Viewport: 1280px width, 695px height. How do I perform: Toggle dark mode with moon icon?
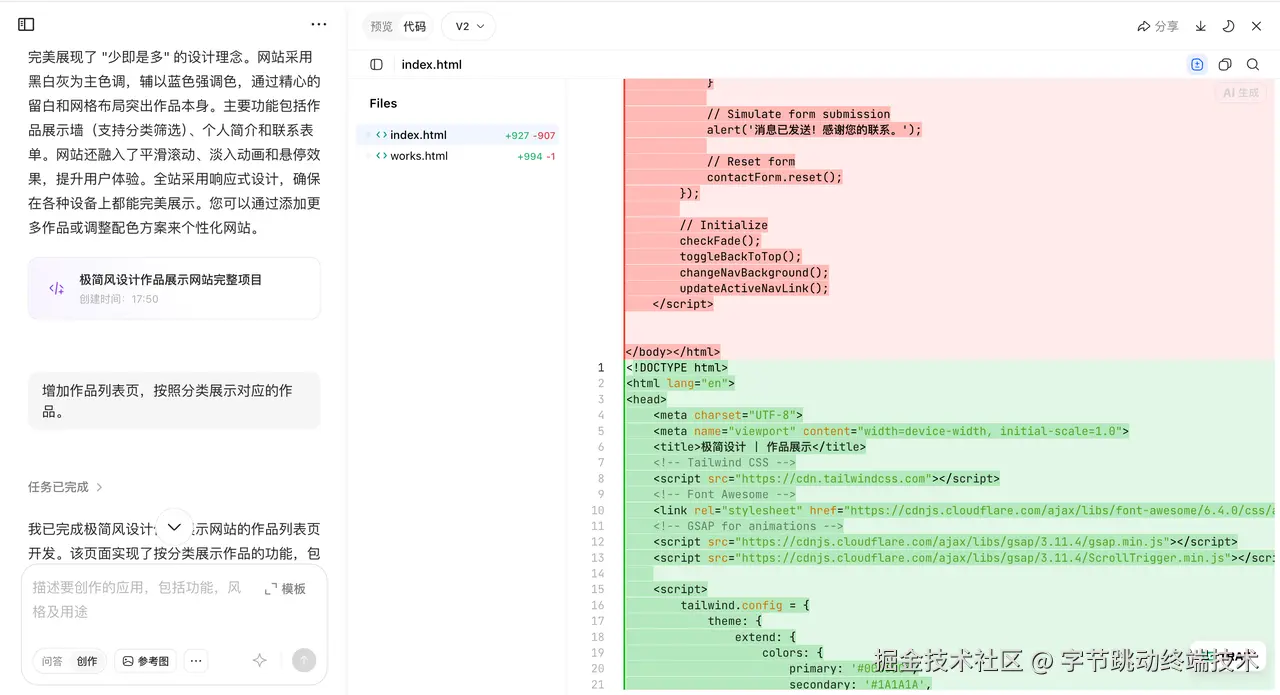(1229, 26)
